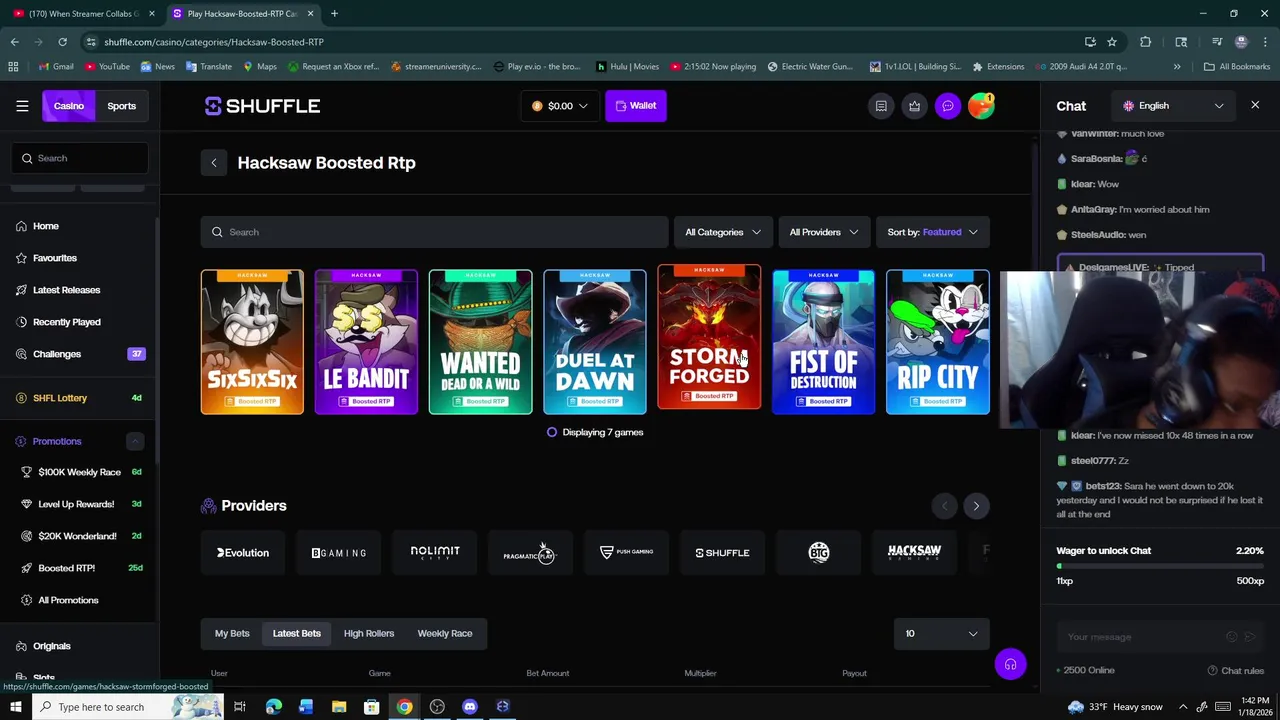Select High Rollers tab

(x=369, y=633)
